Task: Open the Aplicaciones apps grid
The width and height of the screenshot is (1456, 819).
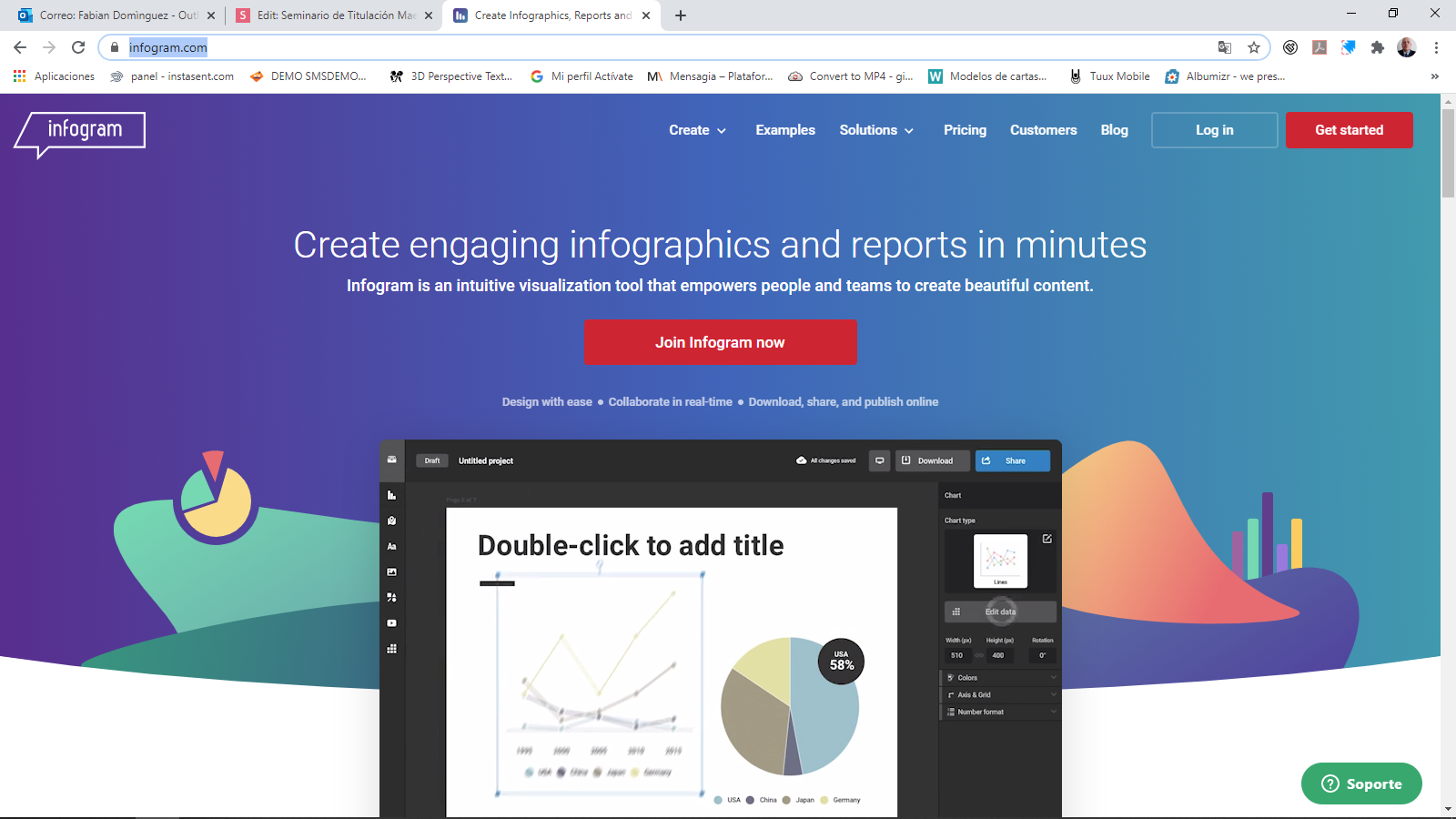Action: coord(55,76)
